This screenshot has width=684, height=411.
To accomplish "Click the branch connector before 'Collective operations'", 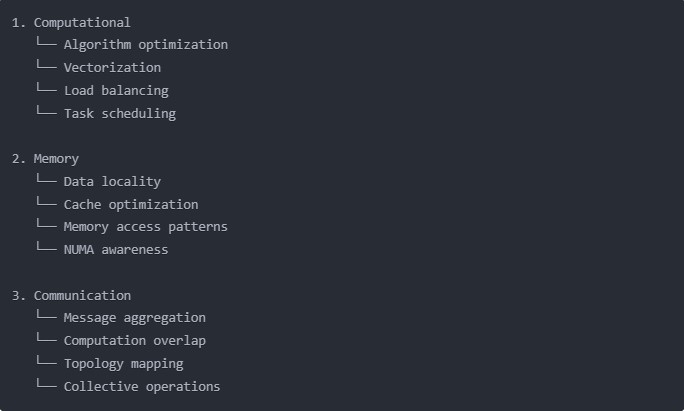I will pyautogui.click(x=46, y=384).
